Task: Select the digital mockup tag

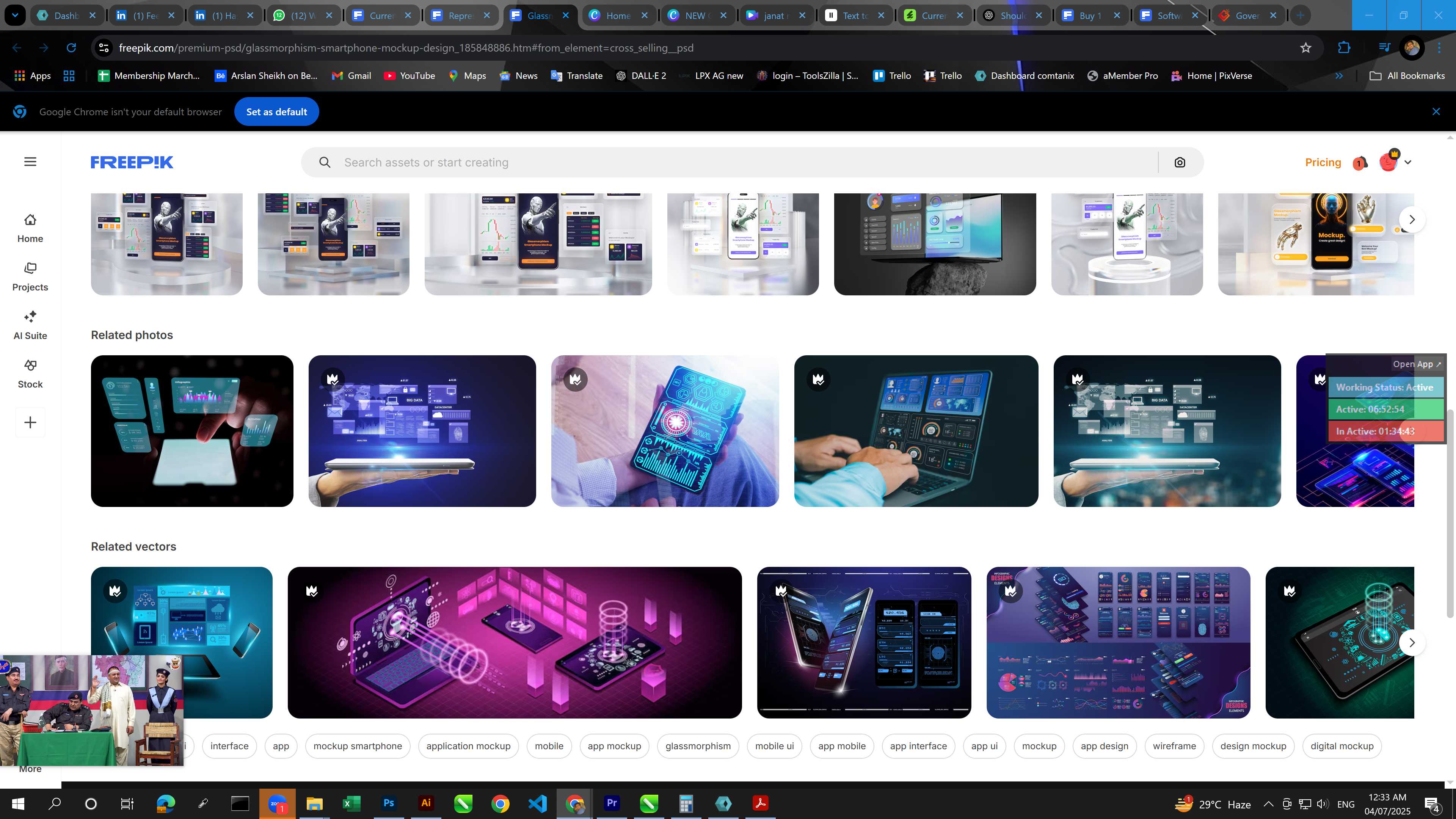Action: tap(1341, 746)
